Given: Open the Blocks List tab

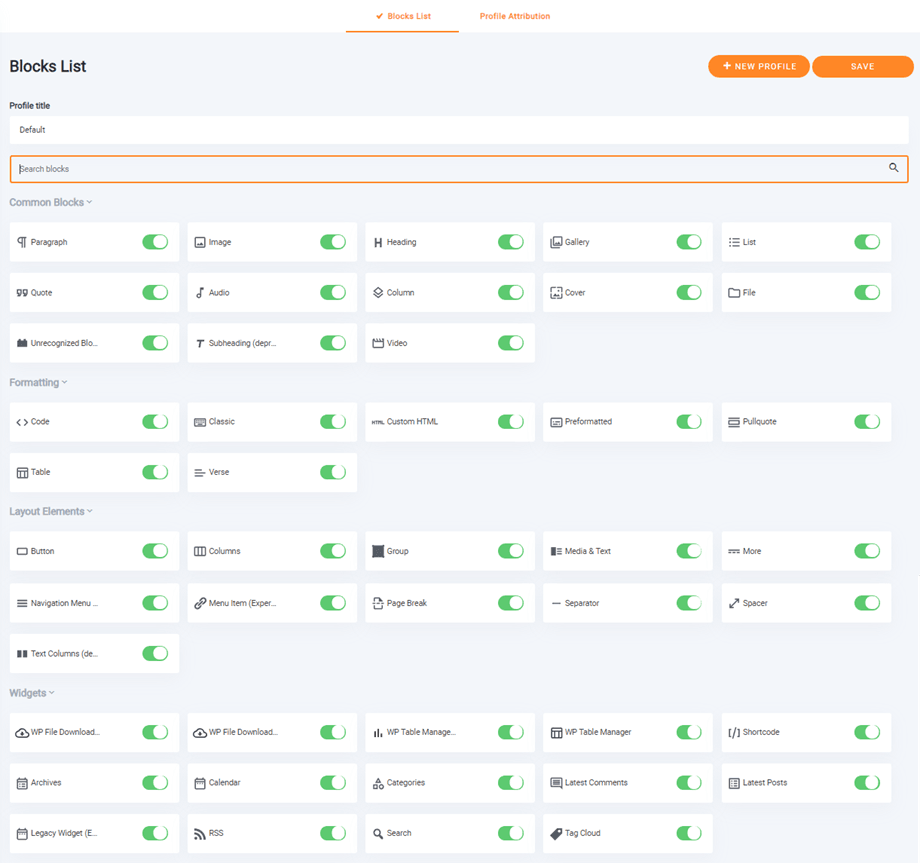Looking at the screenshot, I should pyautogui.click(x=403, y=16).
